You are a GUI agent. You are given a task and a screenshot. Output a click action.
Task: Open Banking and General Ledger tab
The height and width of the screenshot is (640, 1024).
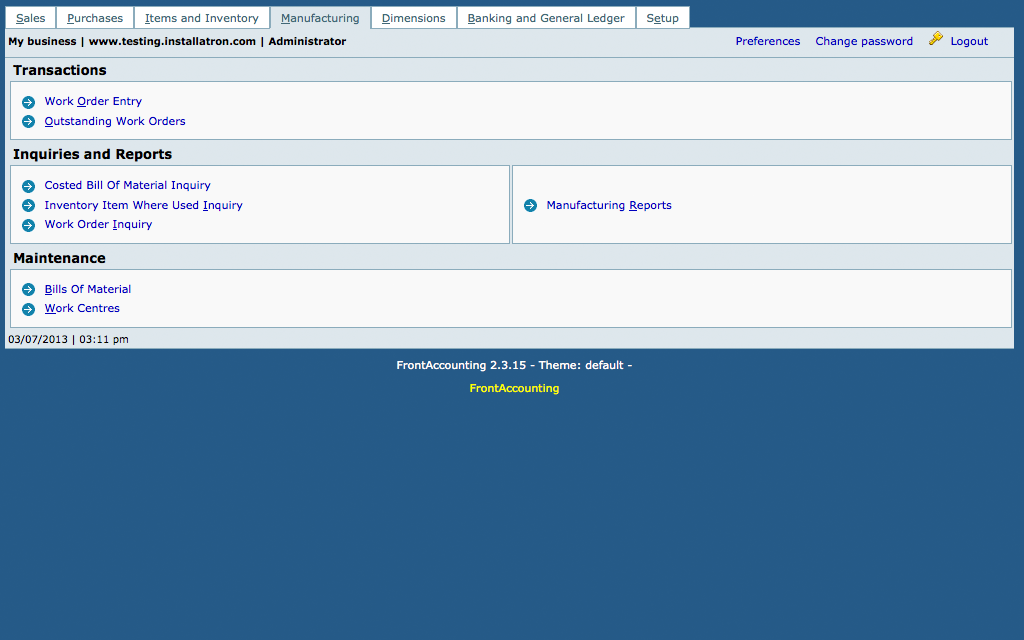pos(546,18)
